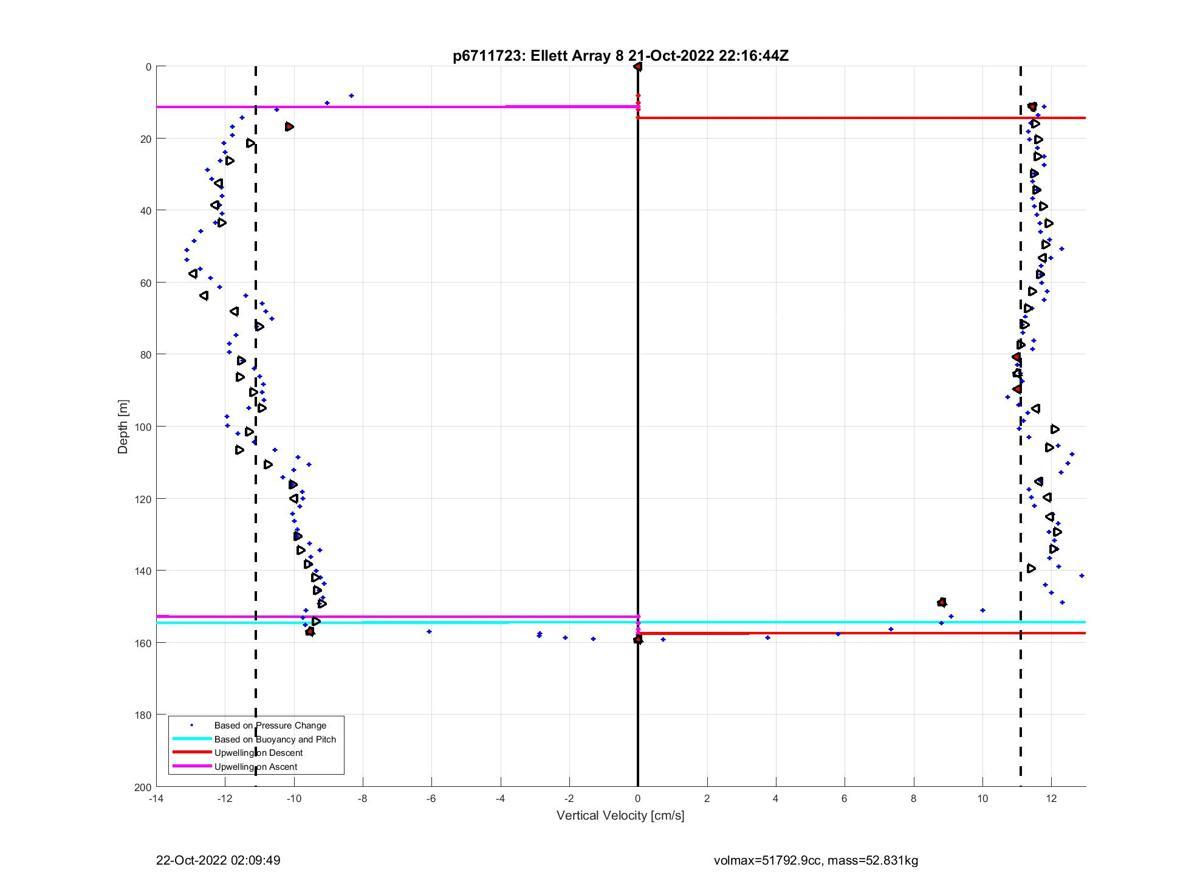Click the 'Vertical Velocity [cm/s]' axis label
Screen dimensions: 1200x885
pyautogui.click(x=620, y=816)
